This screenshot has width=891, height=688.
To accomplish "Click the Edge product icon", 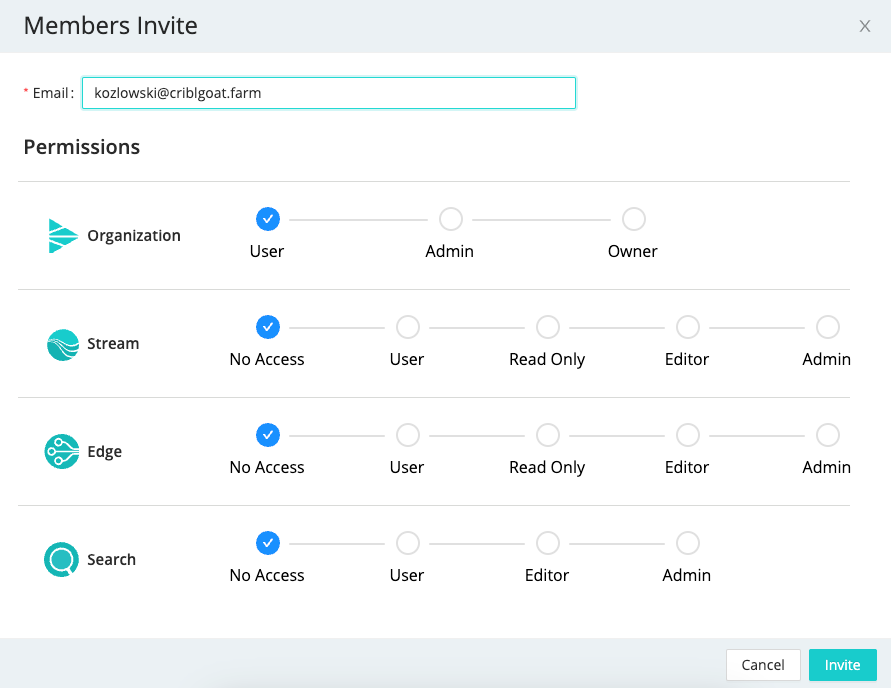I will coord(62,451).
